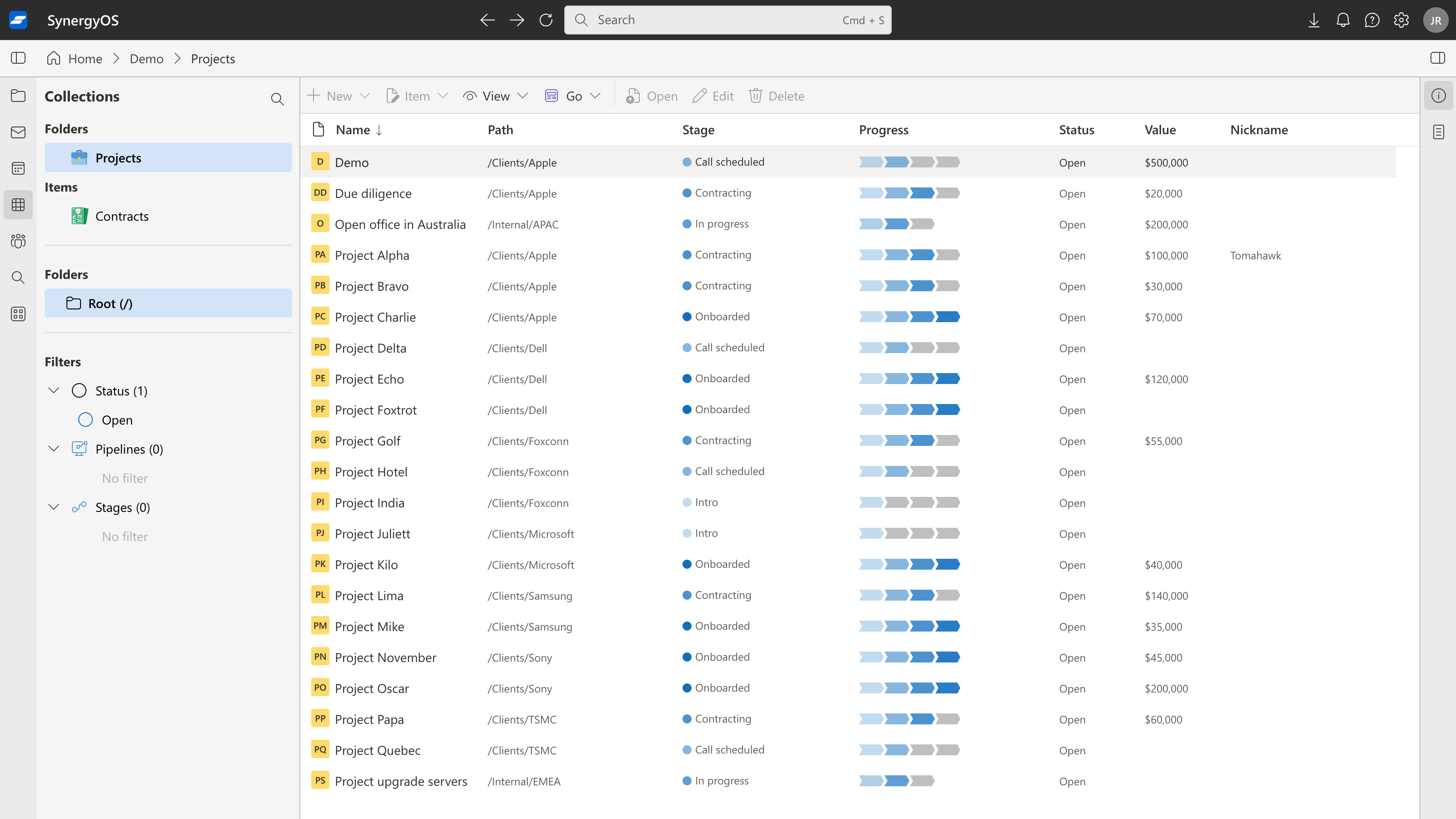
Task: Click the refresh icon
Action: [546, 20]
